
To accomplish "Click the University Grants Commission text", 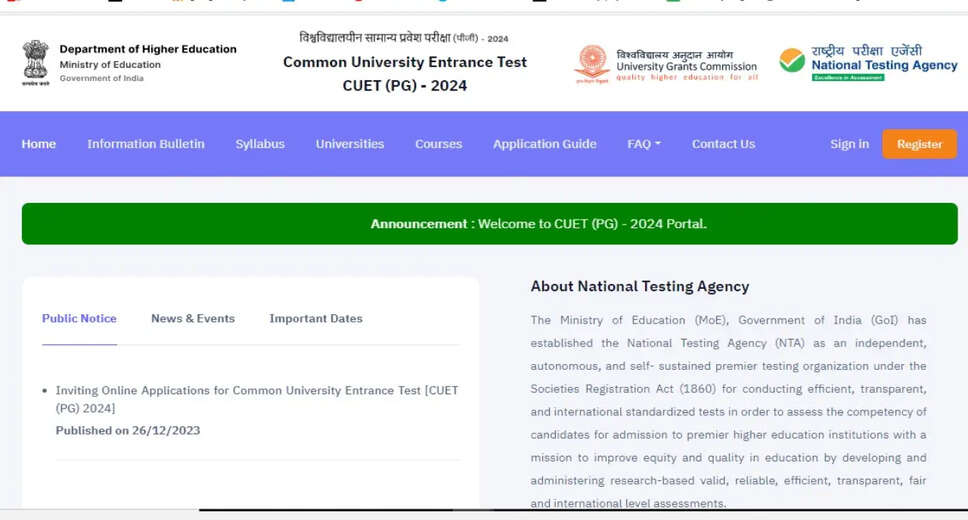I will (x=686, y=67).
